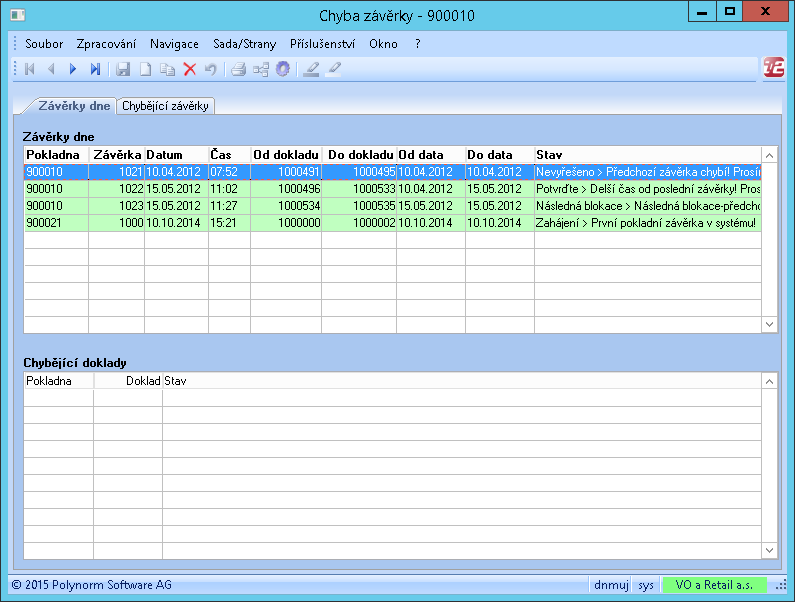Select the dark pen edit icon
Image resolution: width=795 pixels, height=602 pixels.
(x=311, y=69)
